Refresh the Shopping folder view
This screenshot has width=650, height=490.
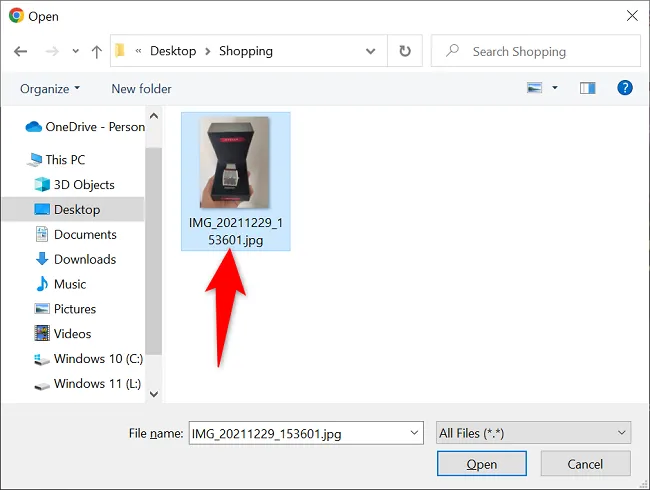pyautogui.click(x=405, y=51)
